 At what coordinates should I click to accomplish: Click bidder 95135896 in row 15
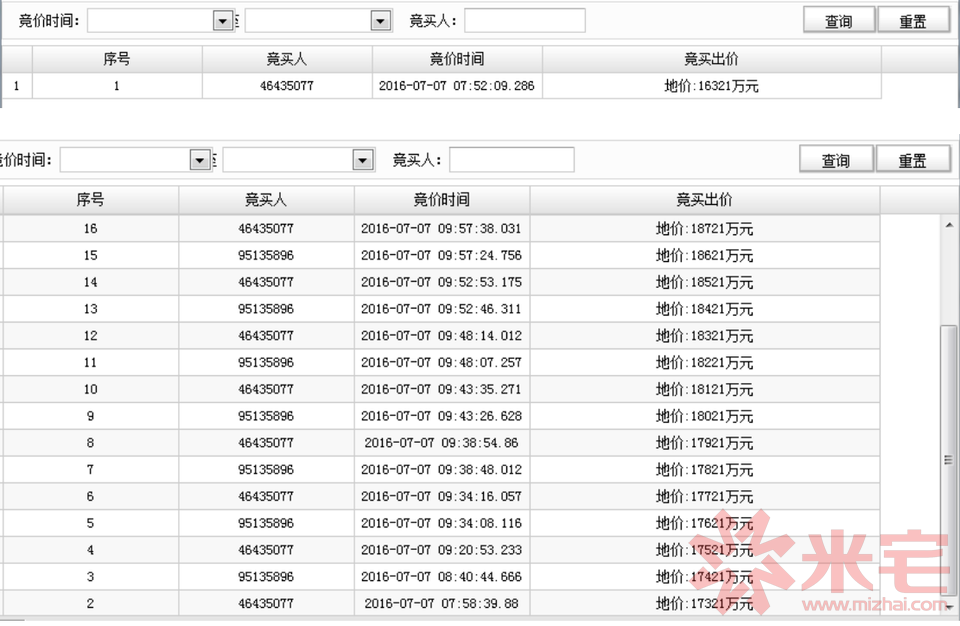point(266,255)
